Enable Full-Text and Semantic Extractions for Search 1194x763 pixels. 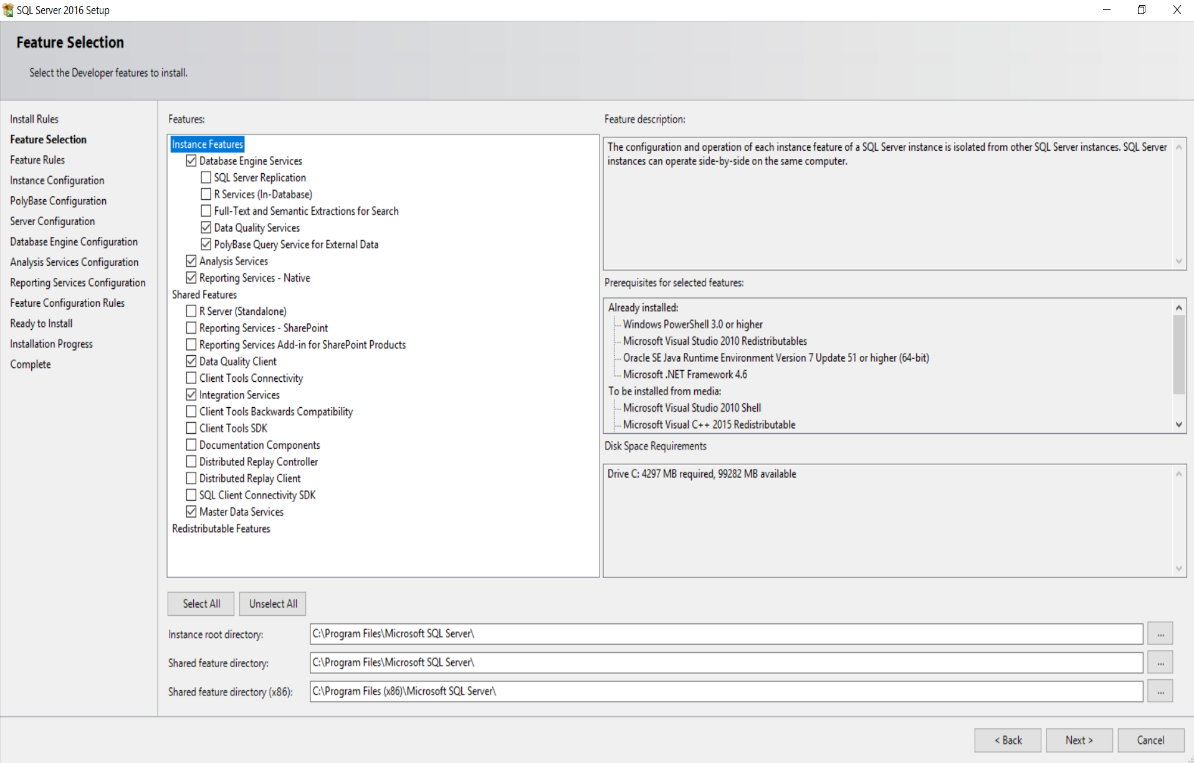tap(206, 211)
